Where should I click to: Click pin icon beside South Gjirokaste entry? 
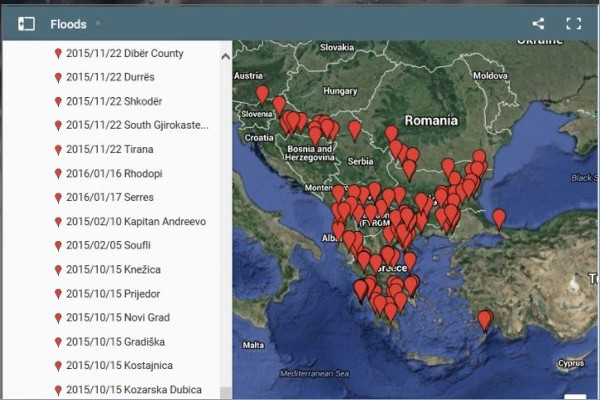(58, 126)
